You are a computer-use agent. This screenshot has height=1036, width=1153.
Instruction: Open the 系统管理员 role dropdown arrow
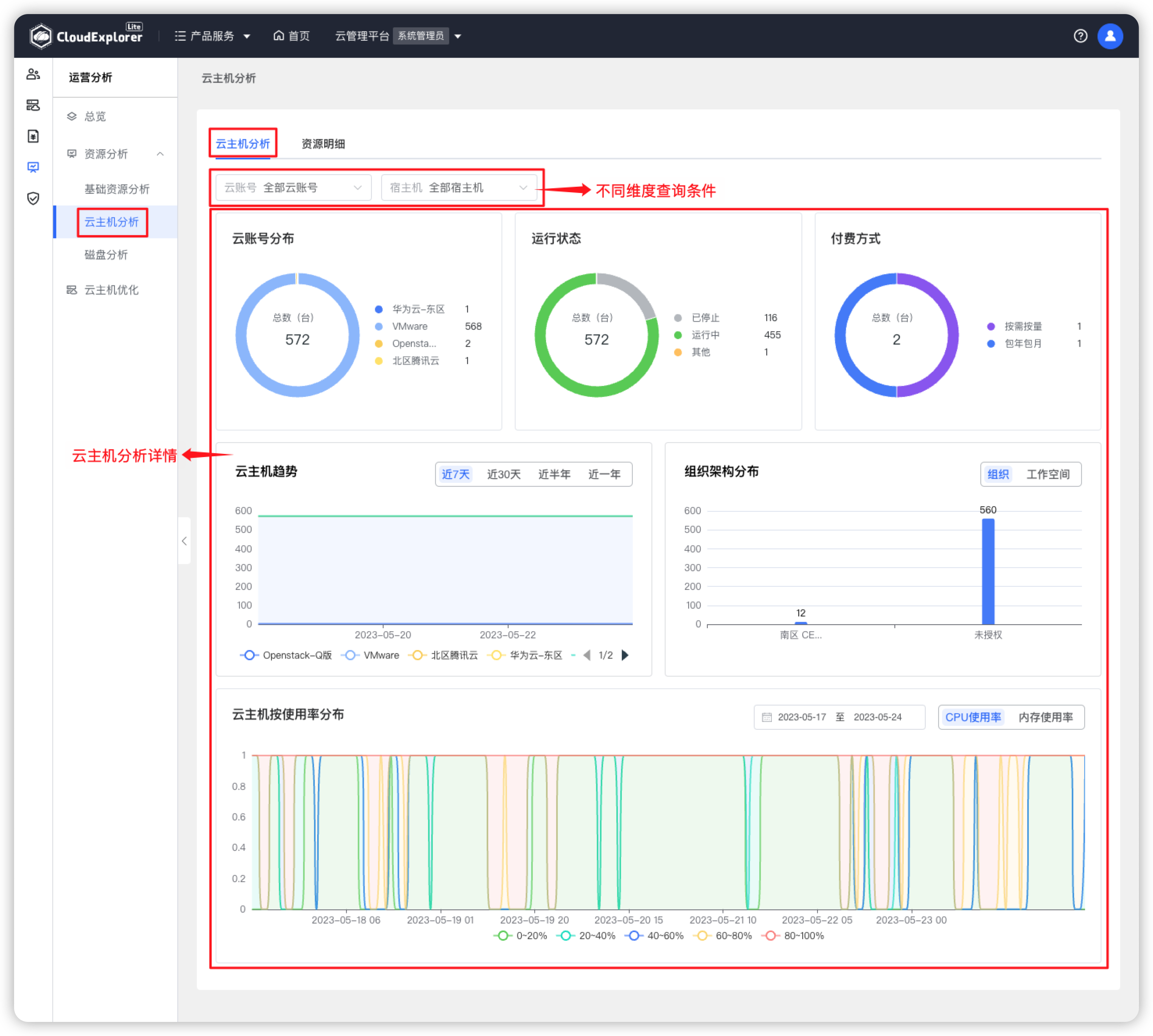tap(457, 36)
